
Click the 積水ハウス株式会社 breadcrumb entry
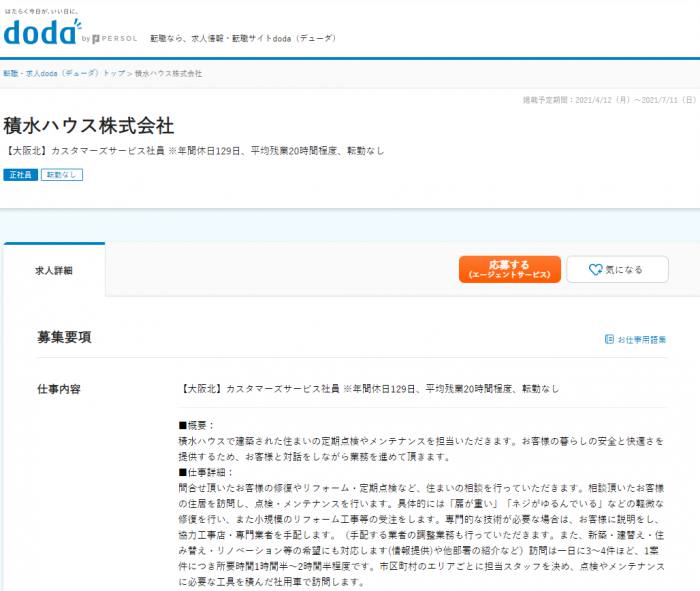click(168, 74)
